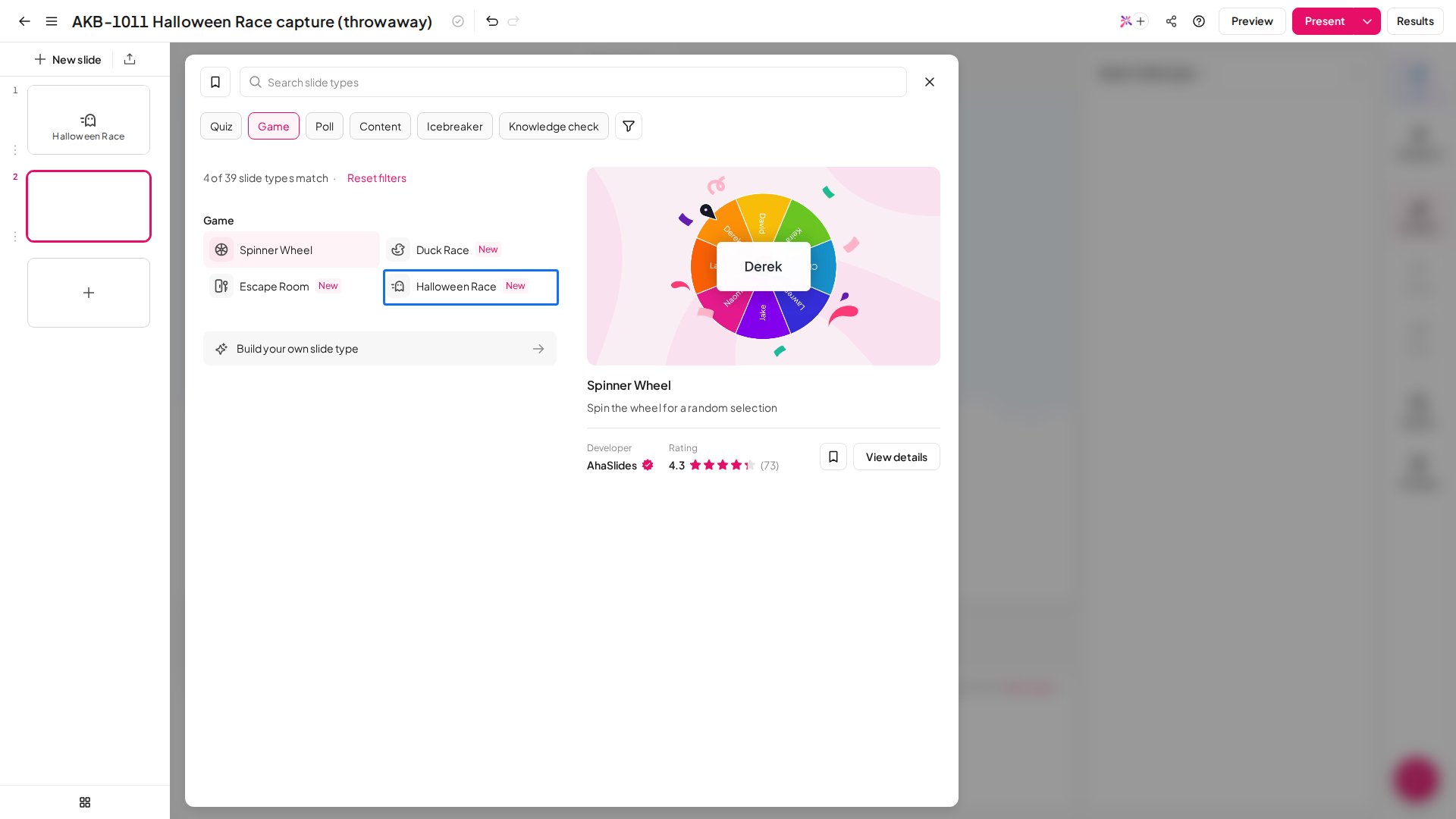Select the Halloween Race slide thumbnail
Image resolution: width=1456 pixels, height=819 pixels.
point(89,120)
